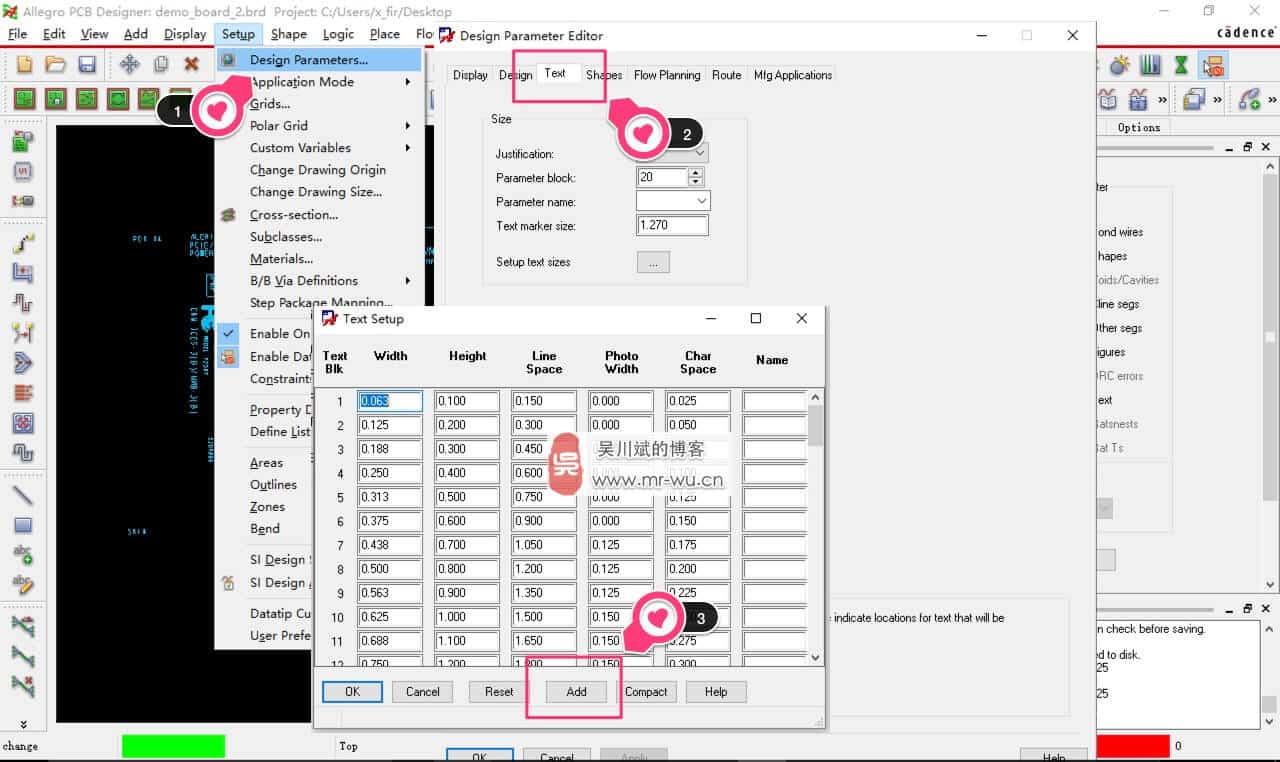Click Name field of text block 2
The width and height of the screenshot is (1280, 762).
[775, 425]
